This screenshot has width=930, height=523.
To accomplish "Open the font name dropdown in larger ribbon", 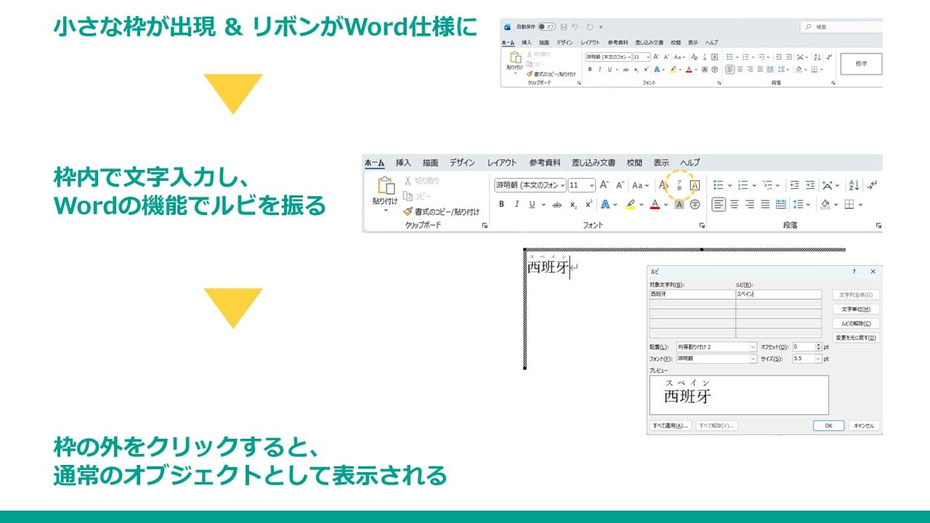I will point(562,185).
